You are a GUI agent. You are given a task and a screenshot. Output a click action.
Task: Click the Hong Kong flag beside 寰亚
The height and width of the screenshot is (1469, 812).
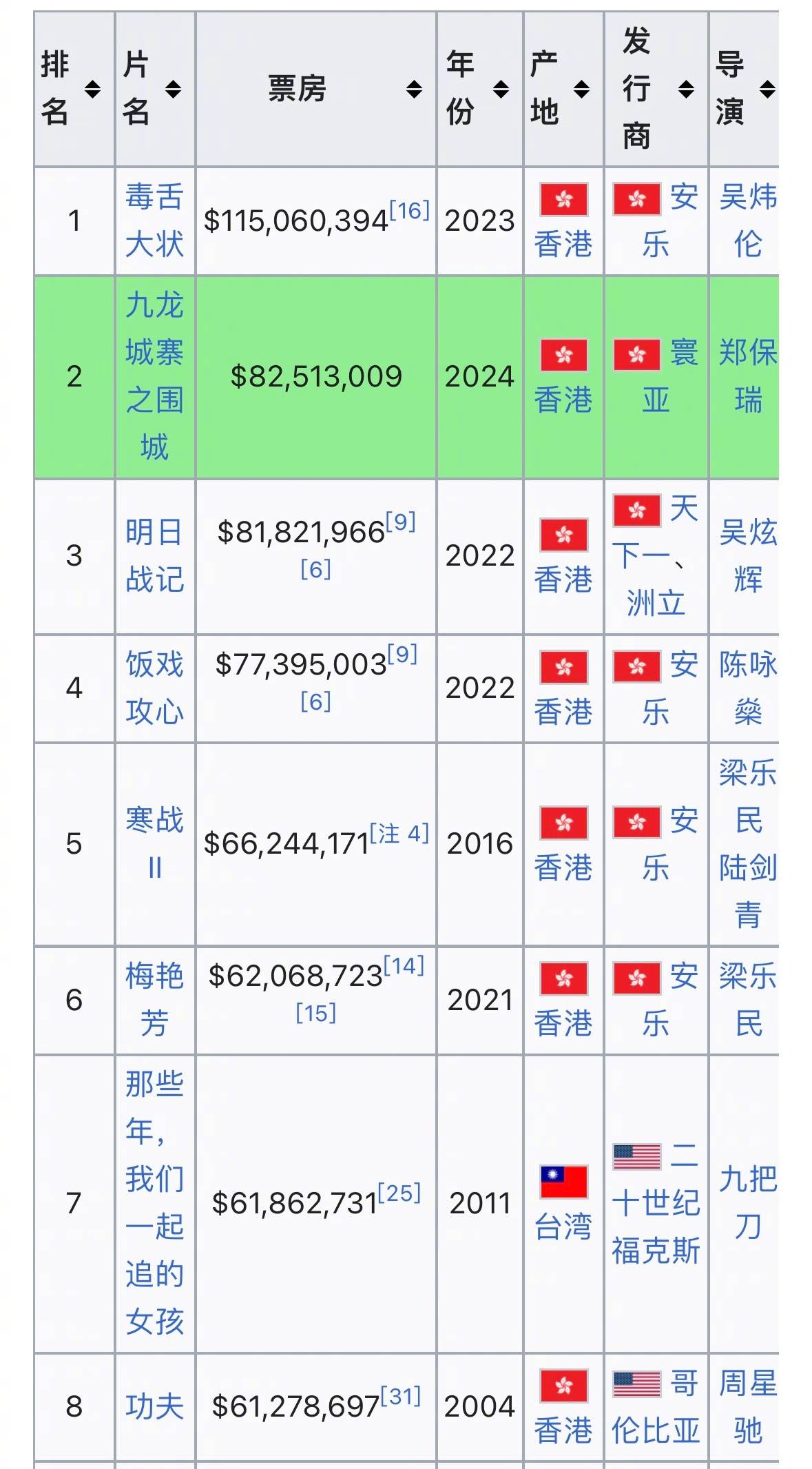coord(636,355)
